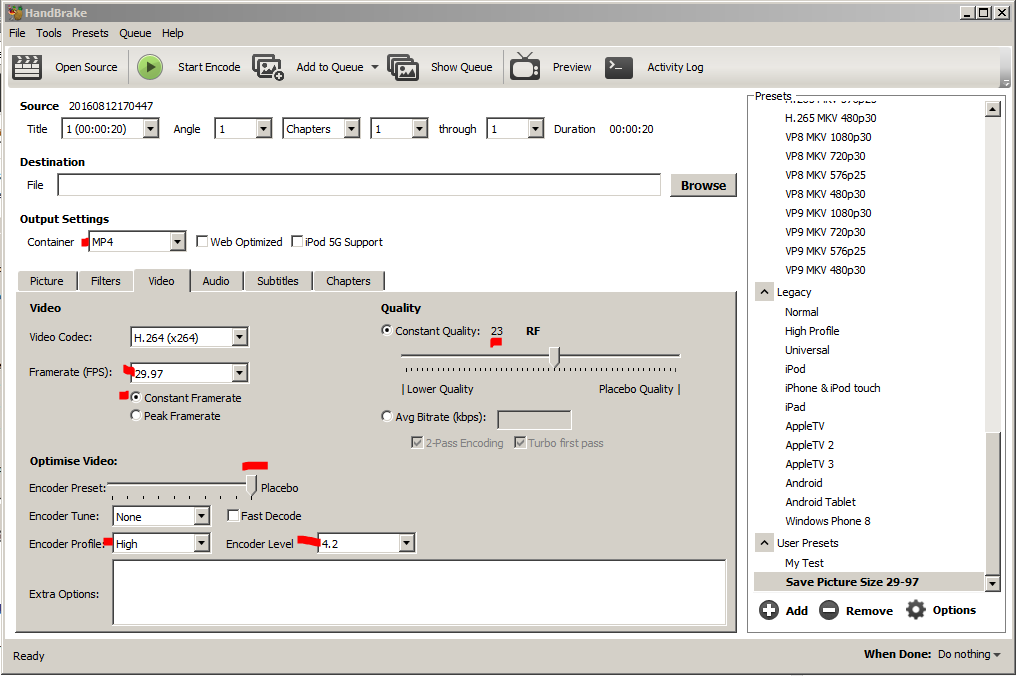Collapse the User Presets group

765,543
